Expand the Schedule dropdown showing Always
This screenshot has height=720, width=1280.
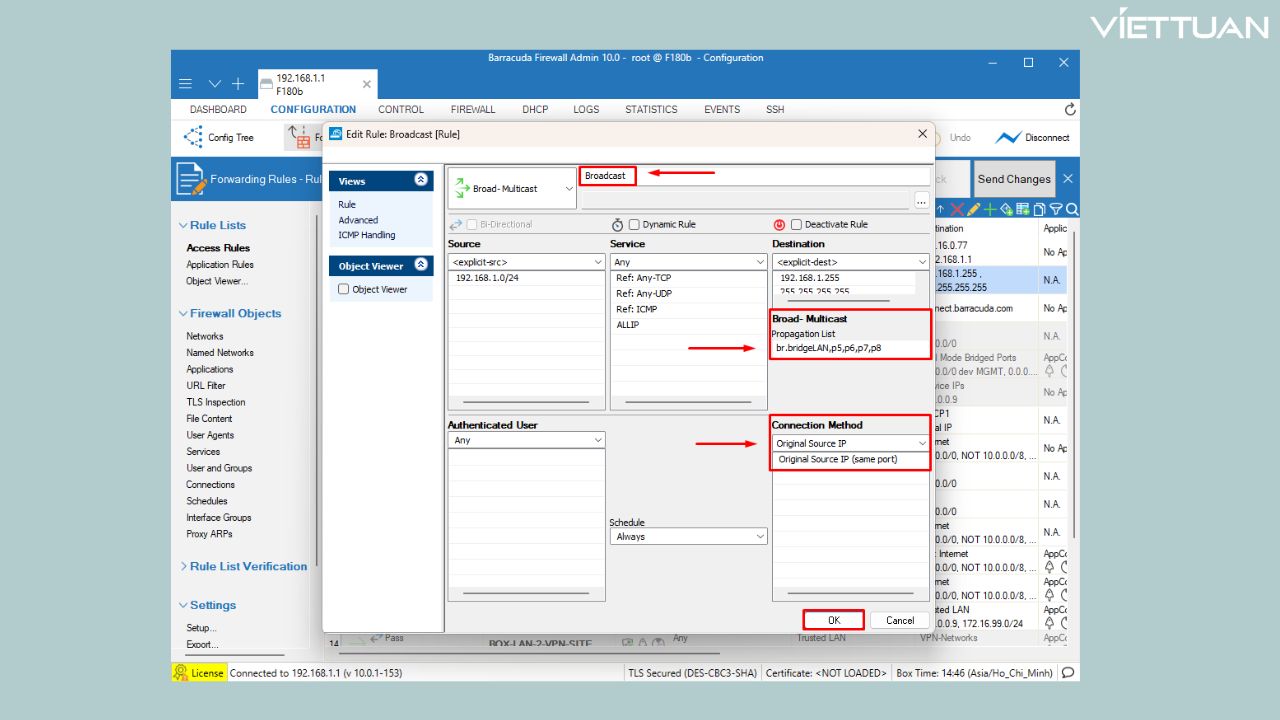tap(688, 537)
